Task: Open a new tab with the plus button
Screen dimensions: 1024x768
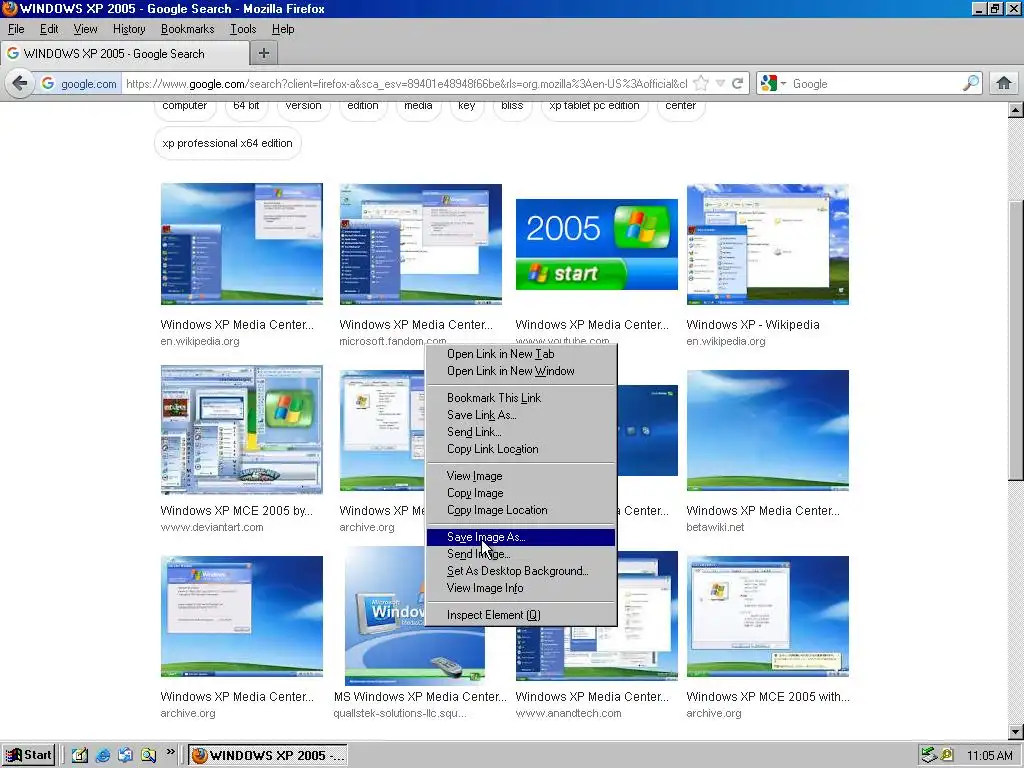Action: point(264,54)
